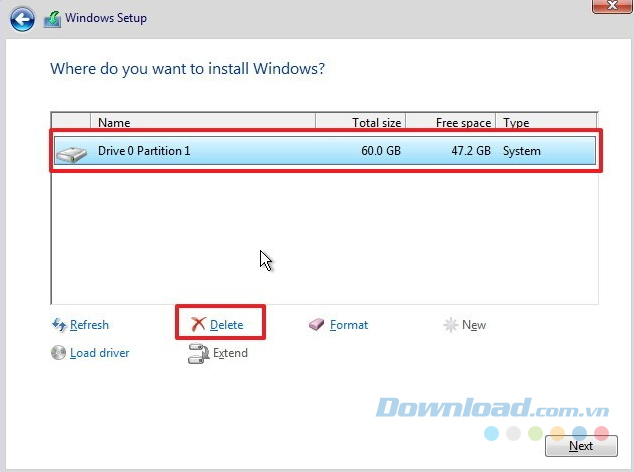This screenshot has width=634, height=472.
Task: Click the red X Delete icon
Action: click(x=198, y=324)
